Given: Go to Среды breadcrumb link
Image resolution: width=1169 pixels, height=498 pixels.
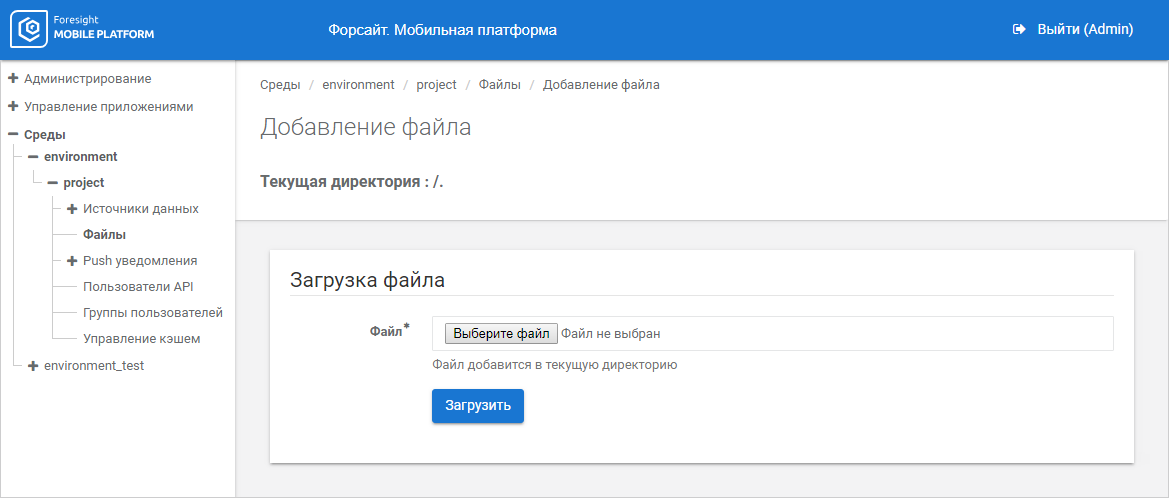Looking at the screenshot, I should pos(280,85).
